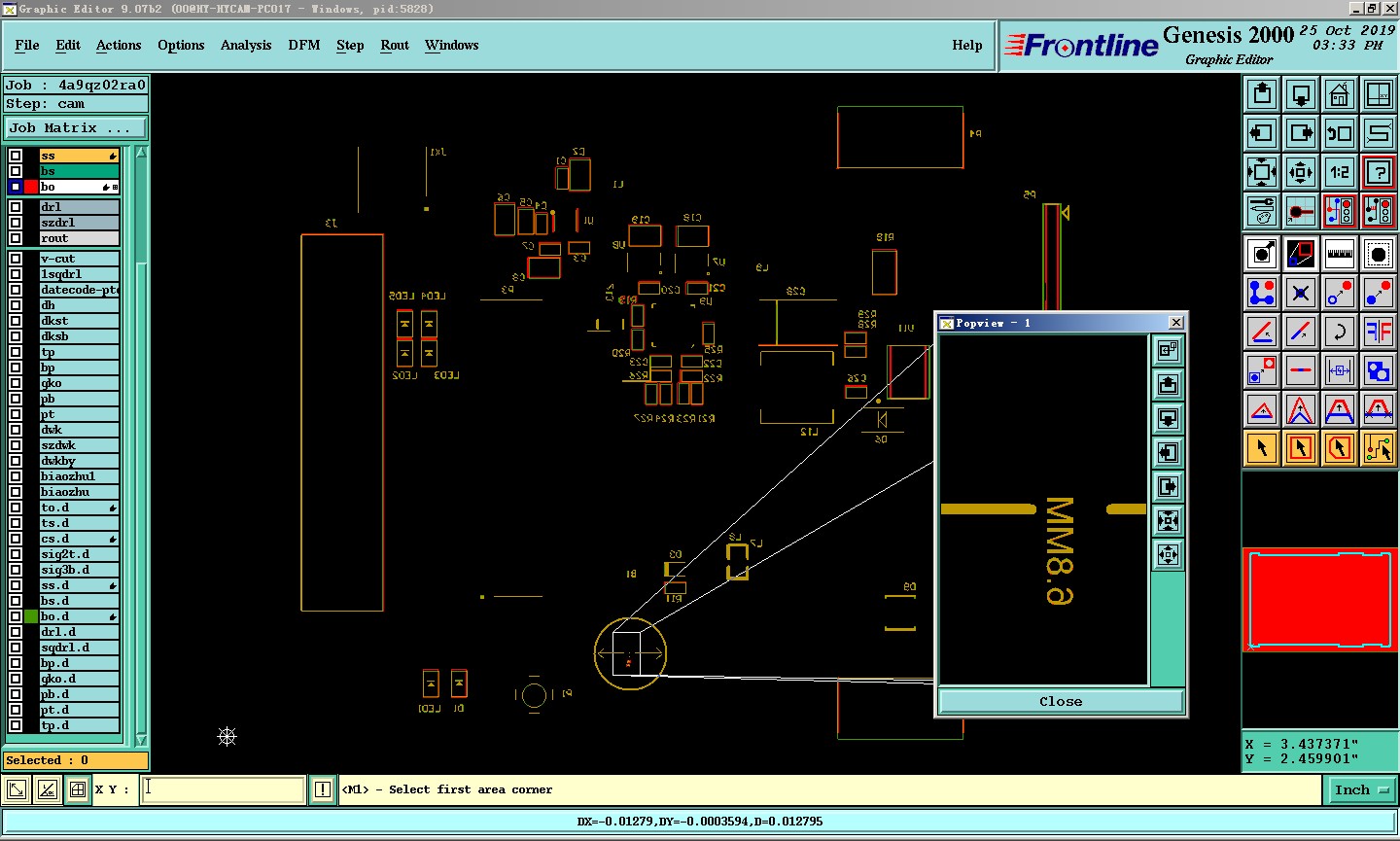Toggle the ss layer checkbox
Image resolution: width=1400 pixels, height=841 pixels.
(x=16, y=156)
